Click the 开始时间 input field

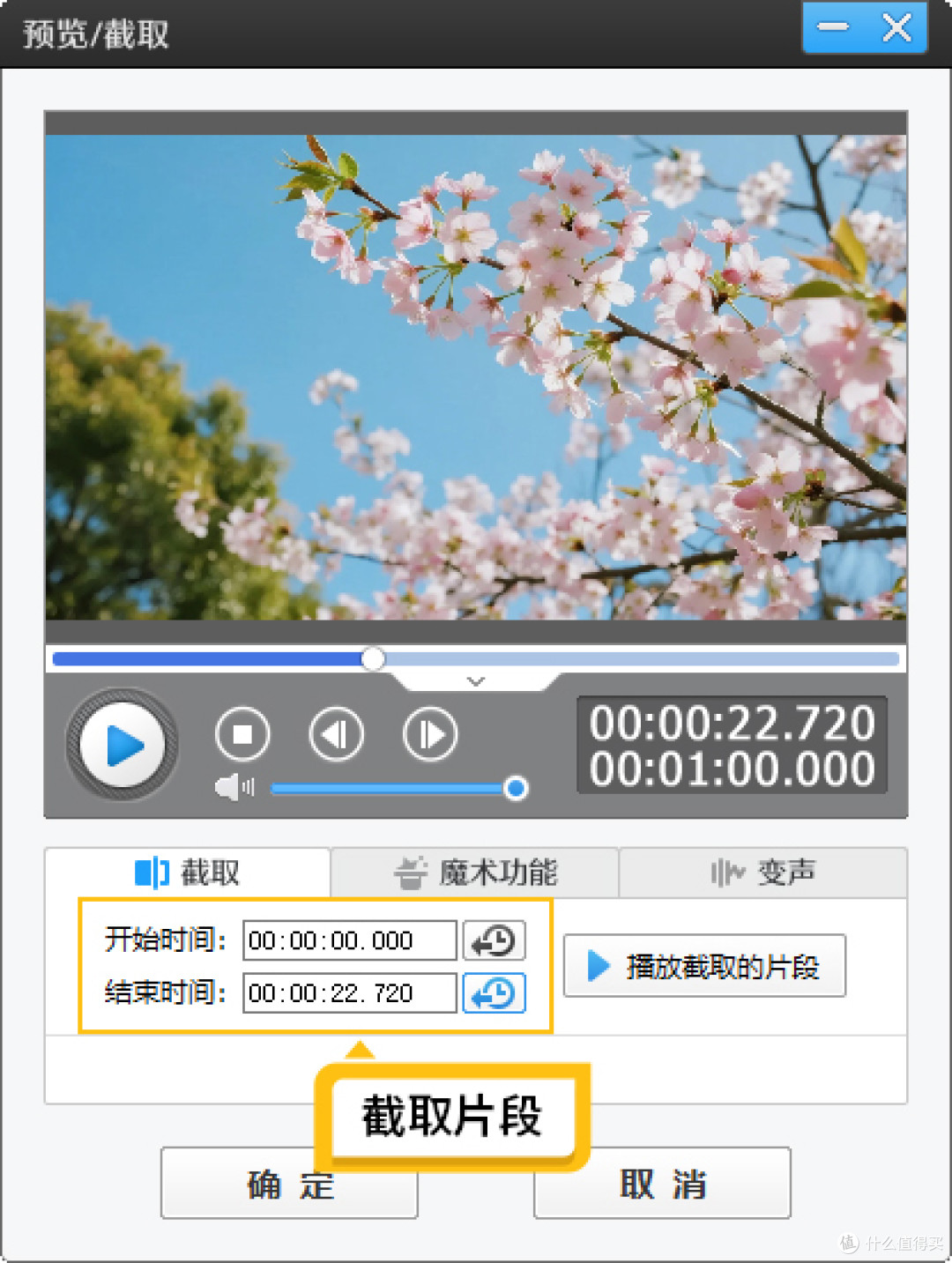pos(350,940)
